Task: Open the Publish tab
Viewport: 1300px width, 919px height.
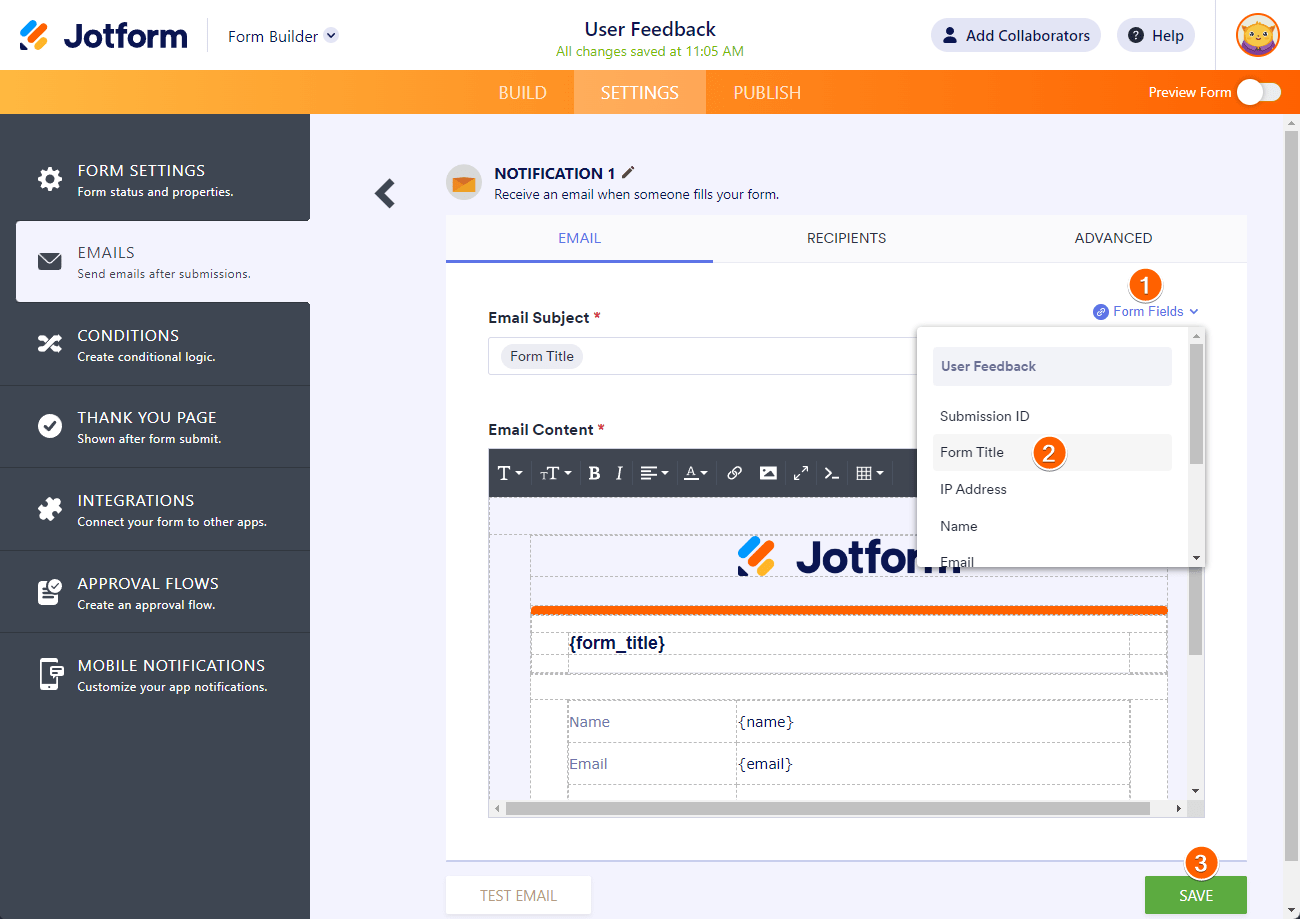Action: 767,92
